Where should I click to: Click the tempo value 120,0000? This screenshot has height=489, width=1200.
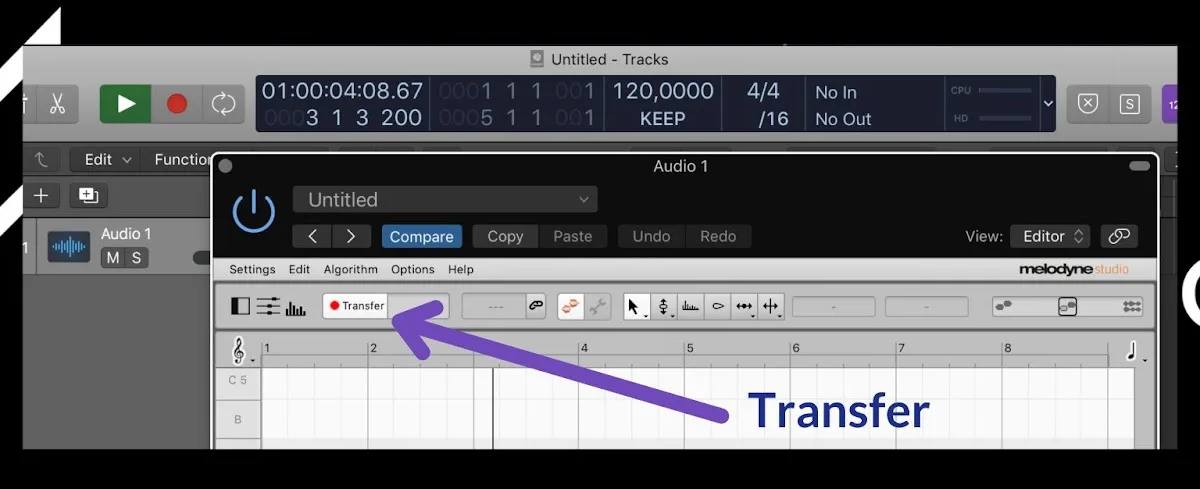[663, 91]
